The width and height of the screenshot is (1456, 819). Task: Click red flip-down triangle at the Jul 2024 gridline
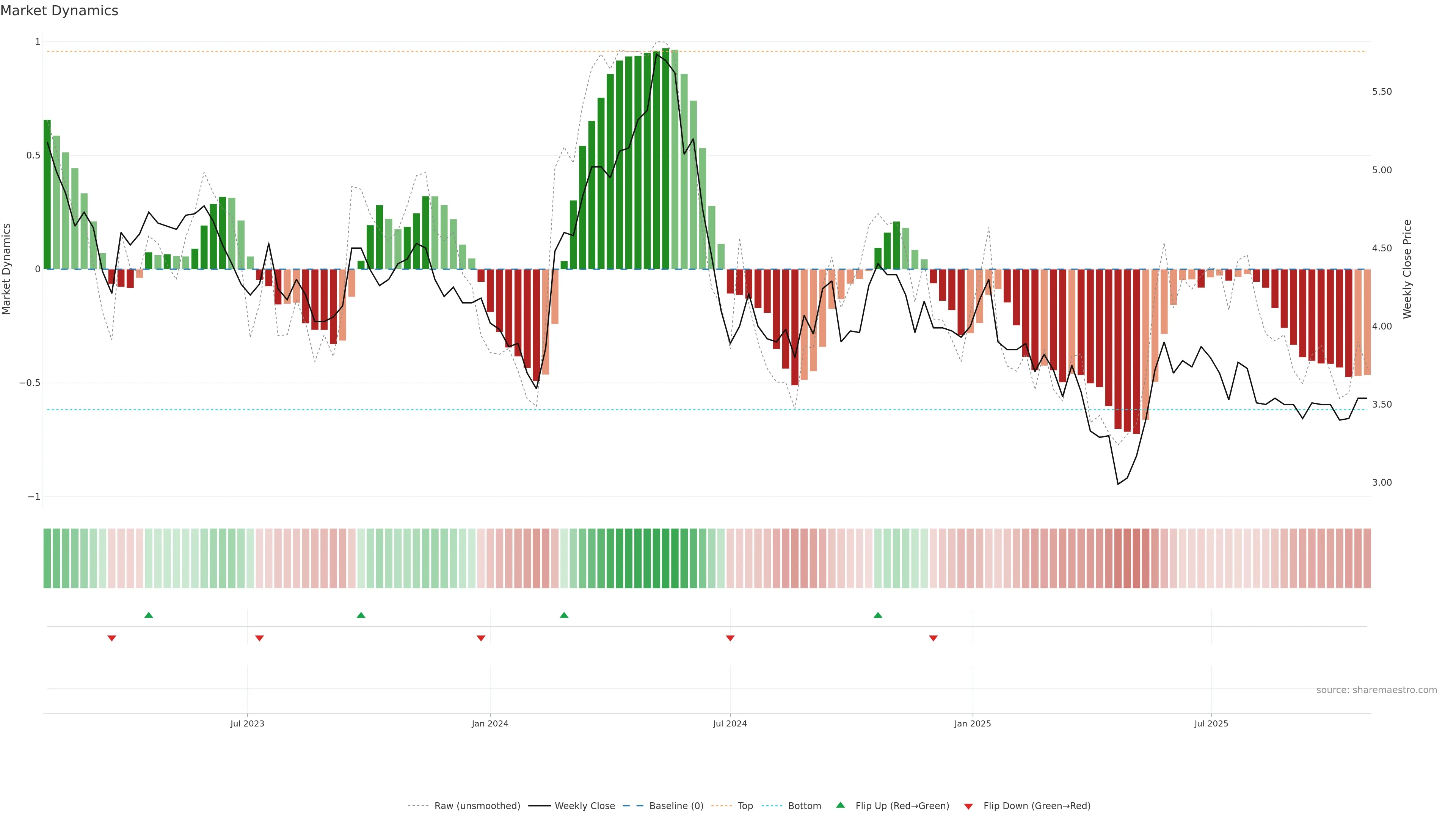coord(730,638)
